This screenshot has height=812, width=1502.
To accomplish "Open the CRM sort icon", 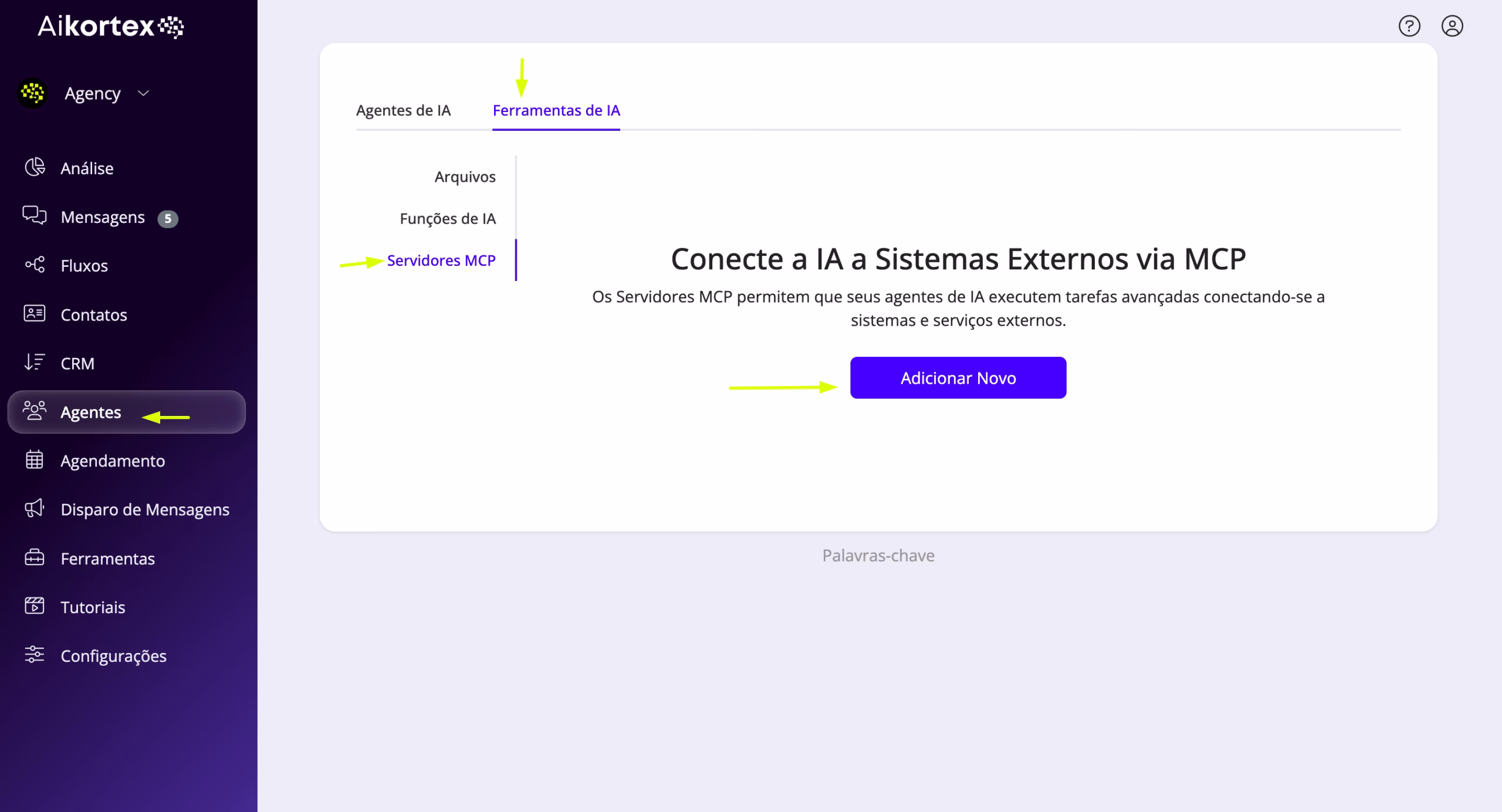I will pyautogui.click(x=35, y=363).
